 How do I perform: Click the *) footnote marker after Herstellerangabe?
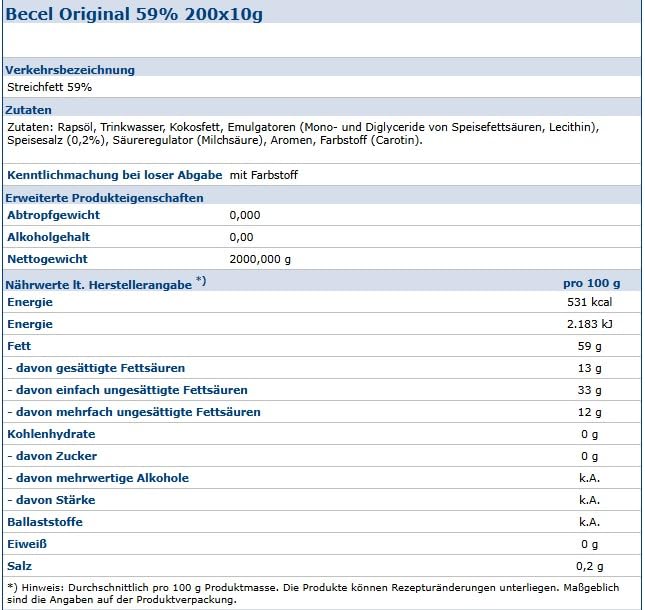201,281
